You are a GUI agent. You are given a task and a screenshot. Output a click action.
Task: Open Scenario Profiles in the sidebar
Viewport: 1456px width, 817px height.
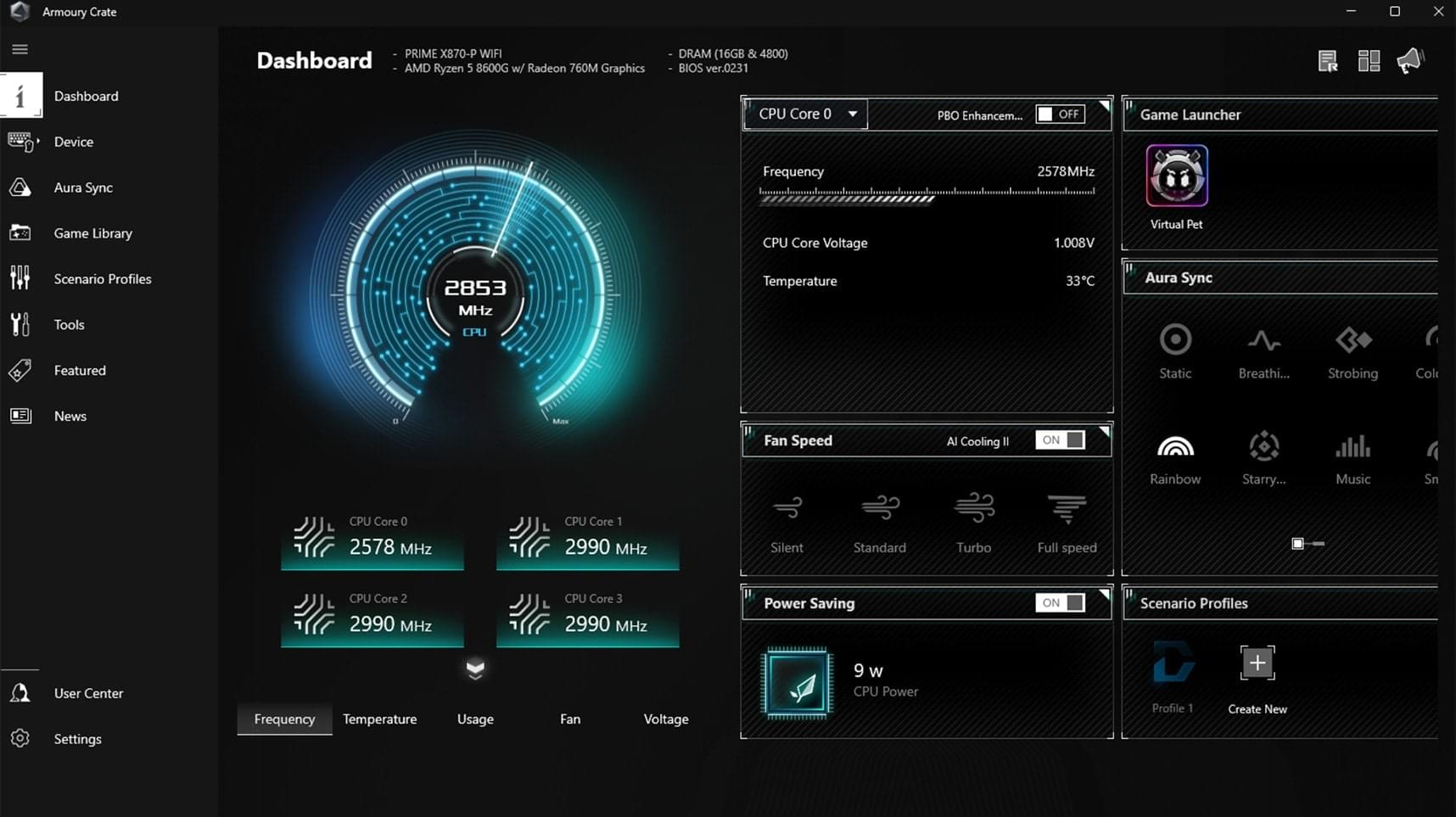(102, 279)
